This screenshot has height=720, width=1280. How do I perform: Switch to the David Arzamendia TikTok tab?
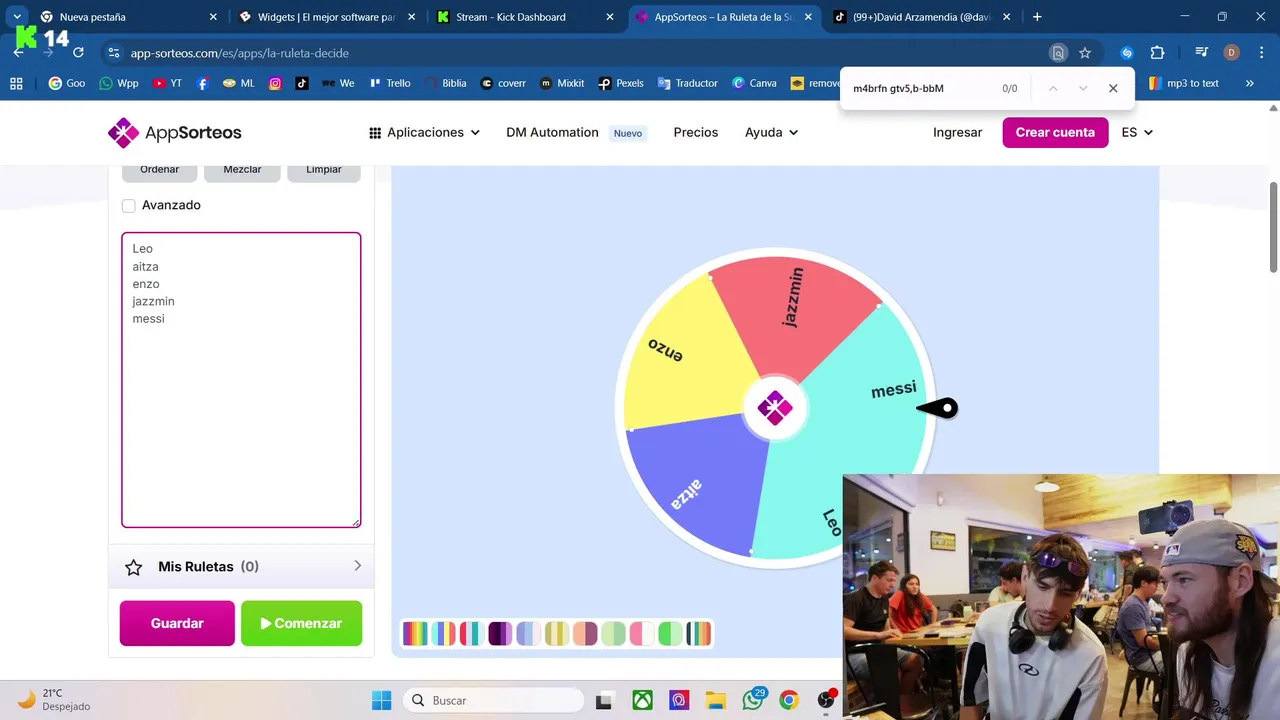tap(922, 17)
